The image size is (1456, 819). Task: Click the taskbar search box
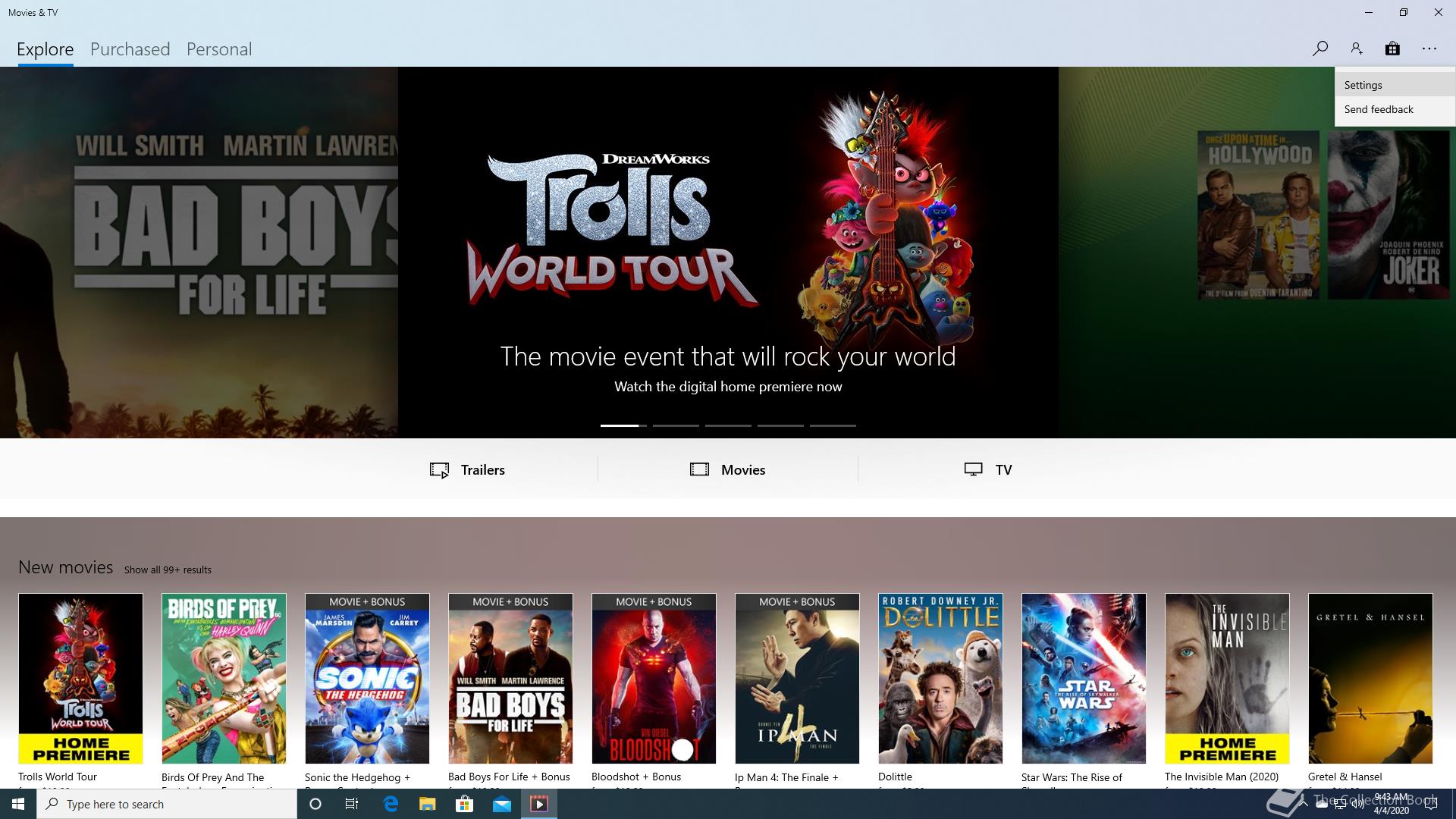click(x=167, y=804)
